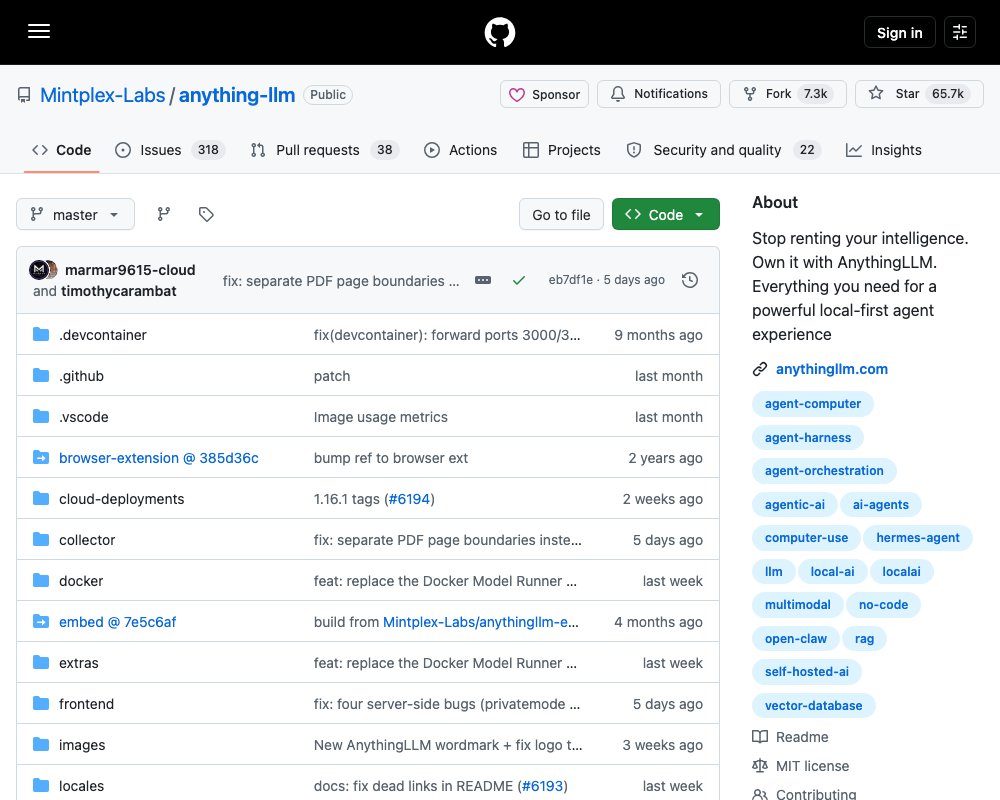Viewport: 1000px width, 800px height.
Task: Open commit hash eb7df1e
Action: 571,280
